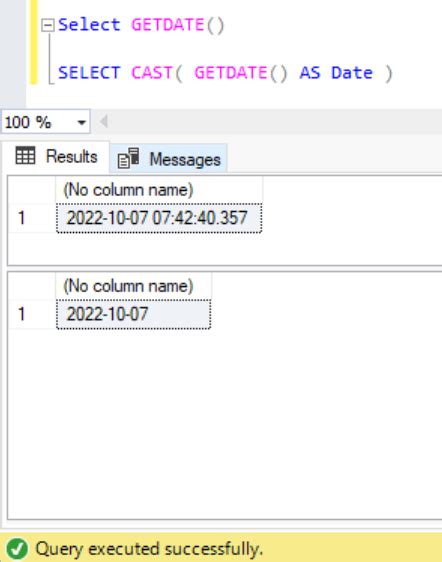
Task: Collapse the query outline minus box
Action: click(x=48, y=25)
